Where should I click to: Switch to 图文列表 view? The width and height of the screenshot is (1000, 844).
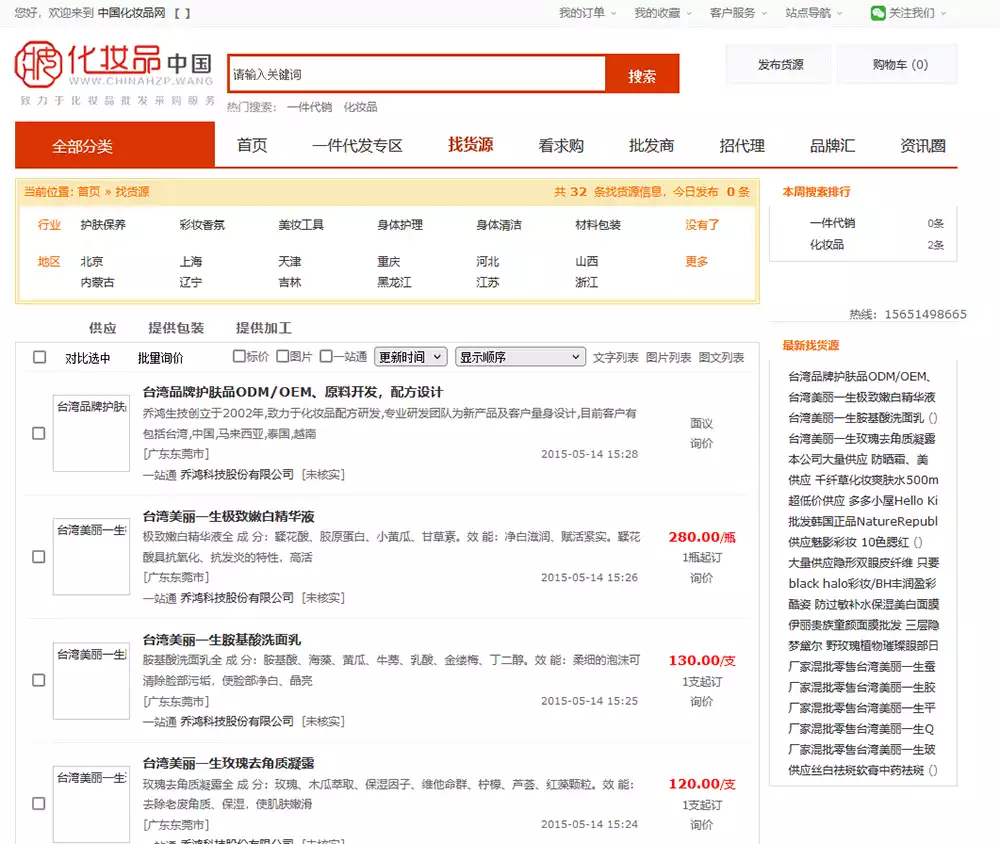pyautogui.click(x=721, y=357)
